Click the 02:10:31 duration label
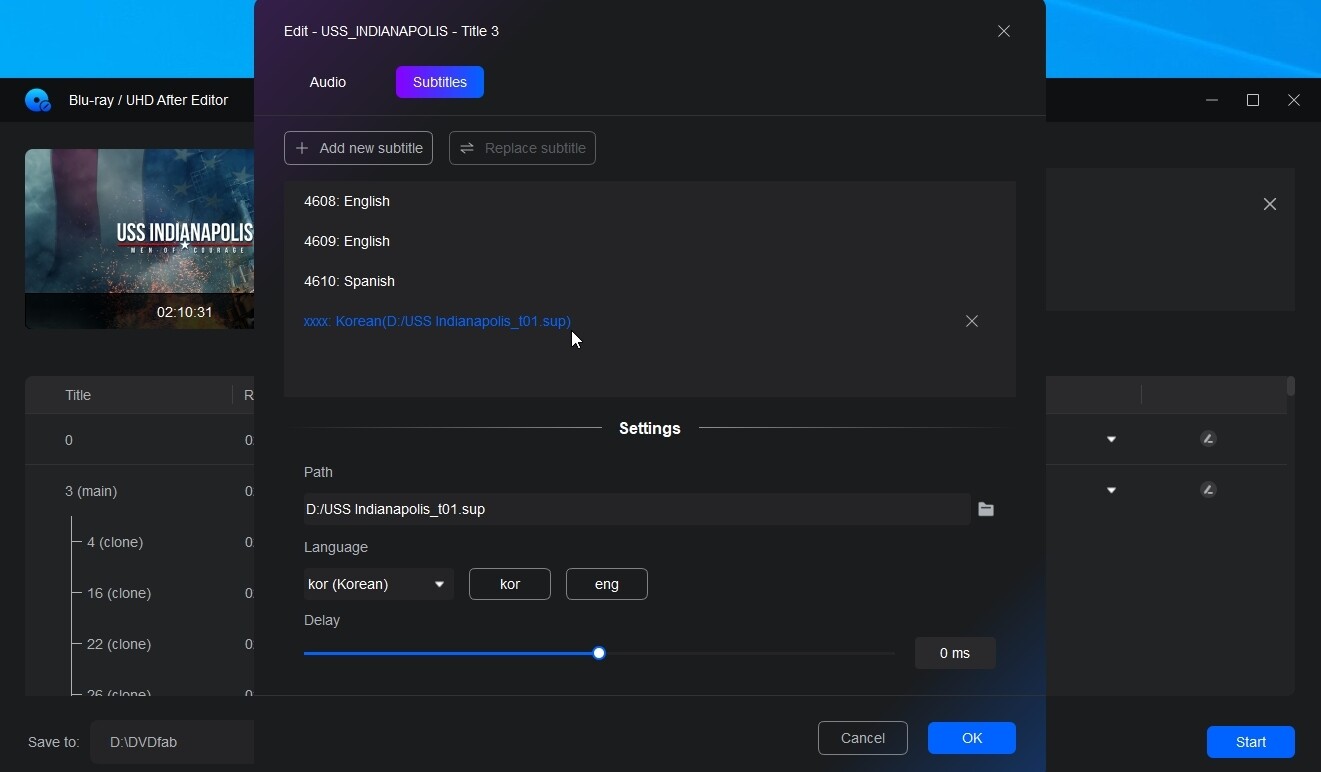The image size is (1321, 772). pyautogui.click(x=185, y=312)
